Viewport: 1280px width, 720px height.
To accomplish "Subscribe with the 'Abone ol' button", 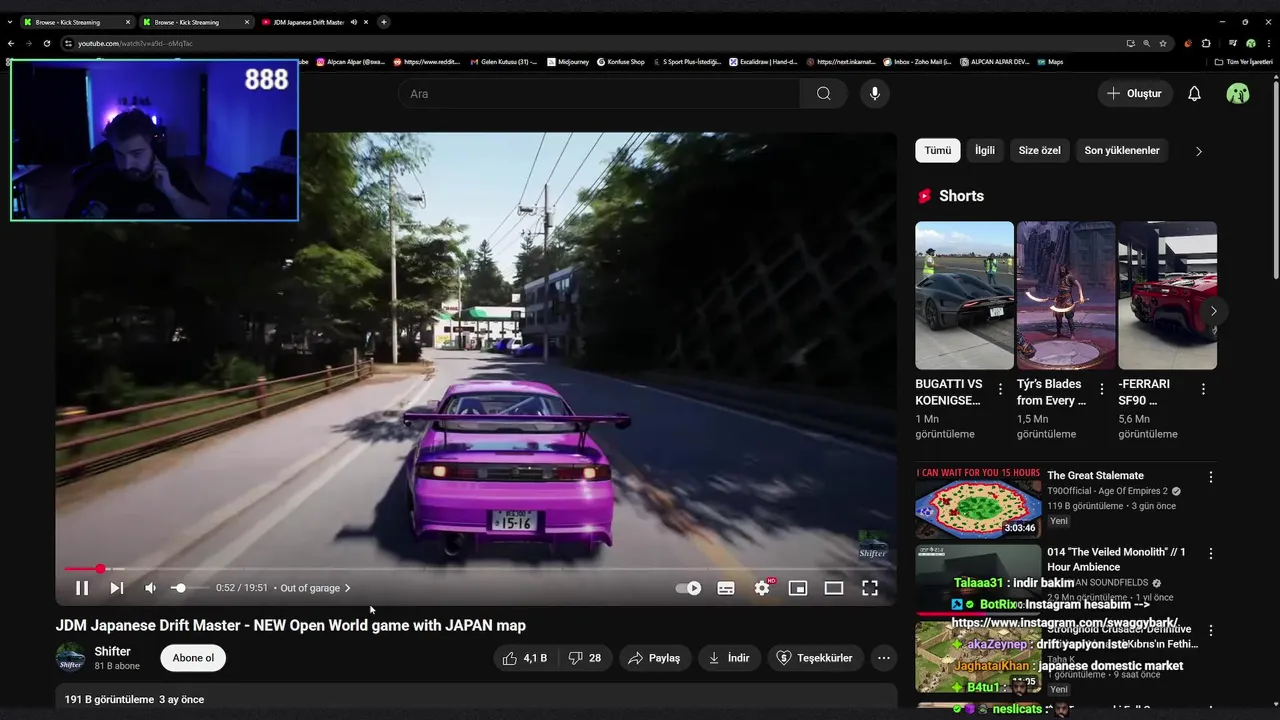I will [x=193, y=658].
